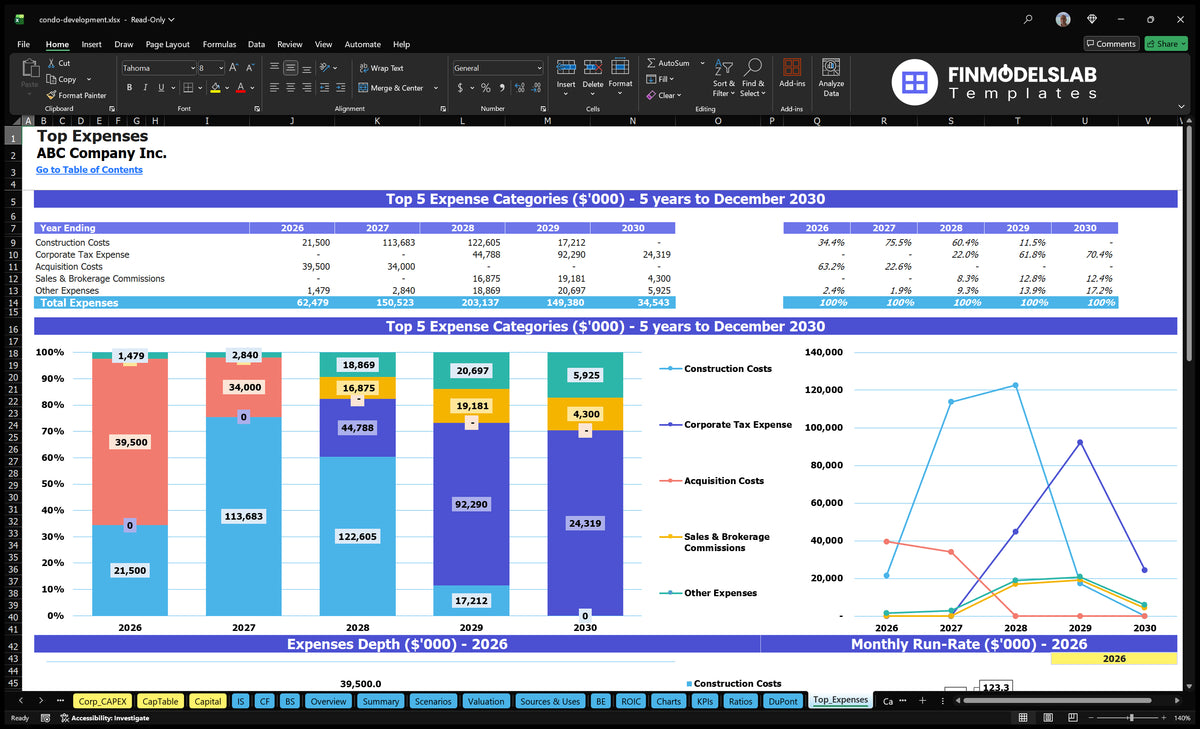Add a new sheet with the plus button
This screenshot has height=729, width=1200.
click(922, 701)
